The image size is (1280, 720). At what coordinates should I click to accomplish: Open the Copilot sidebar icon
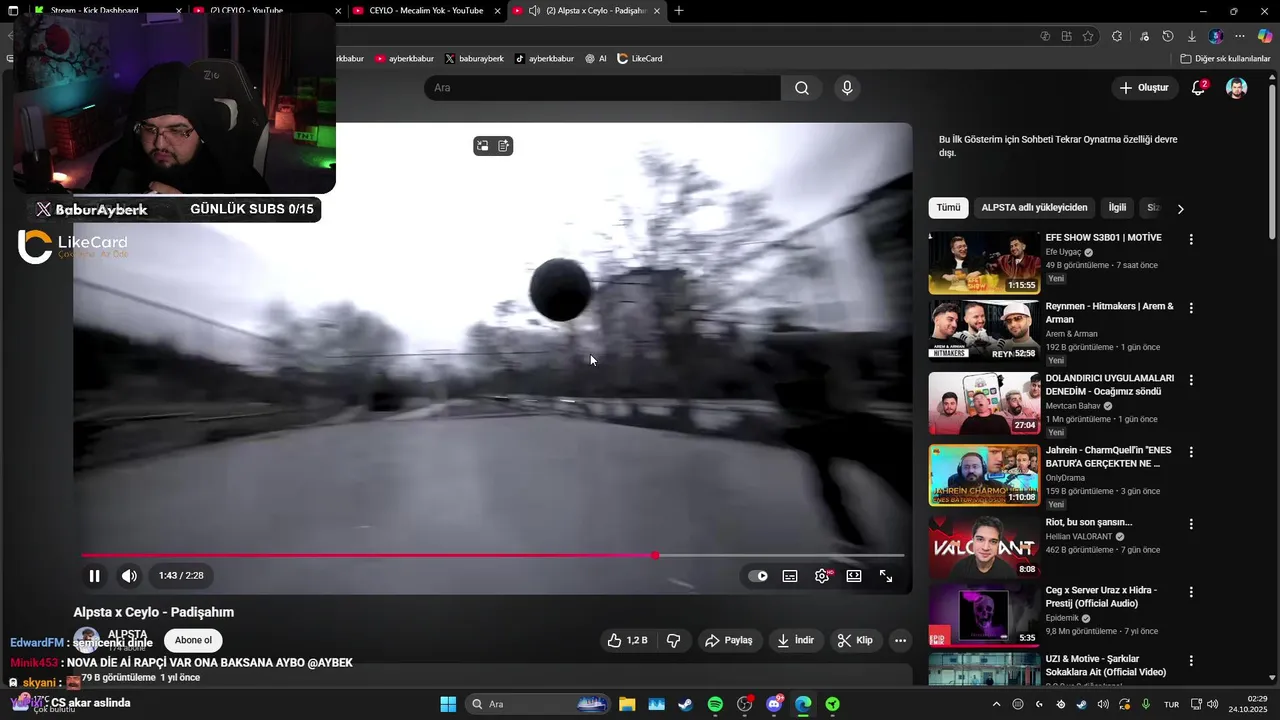tap(1265, 36)
